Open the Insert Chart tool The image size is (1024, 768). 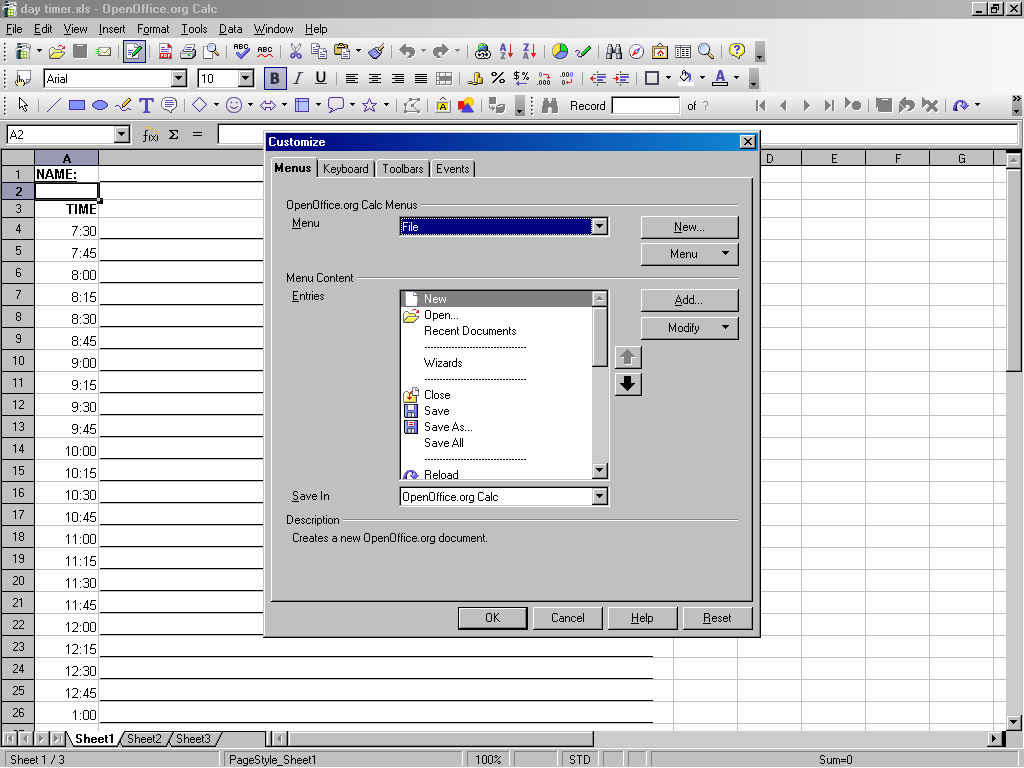point(560,51)
